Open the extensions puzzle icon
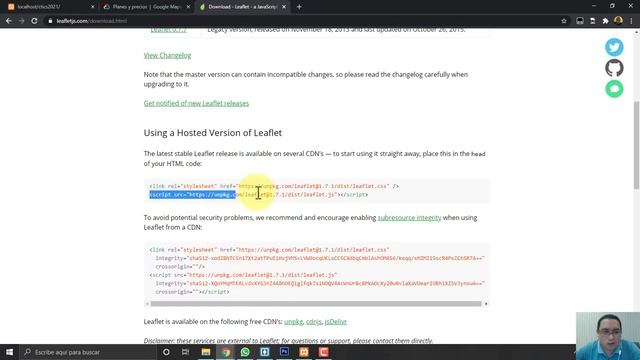The image size is (640, 360). tap(605, 21)
